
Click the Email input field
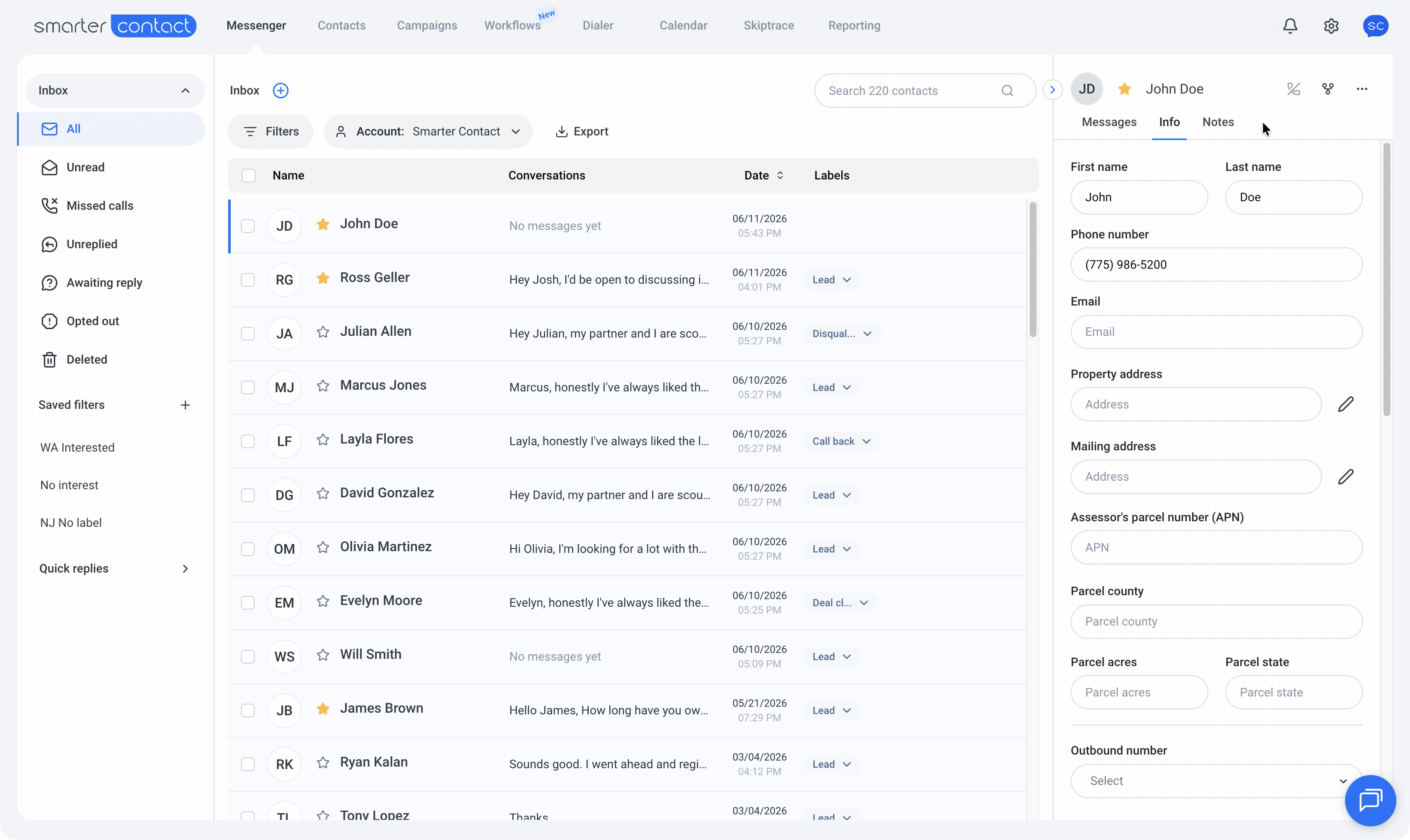pos(1216,332)
